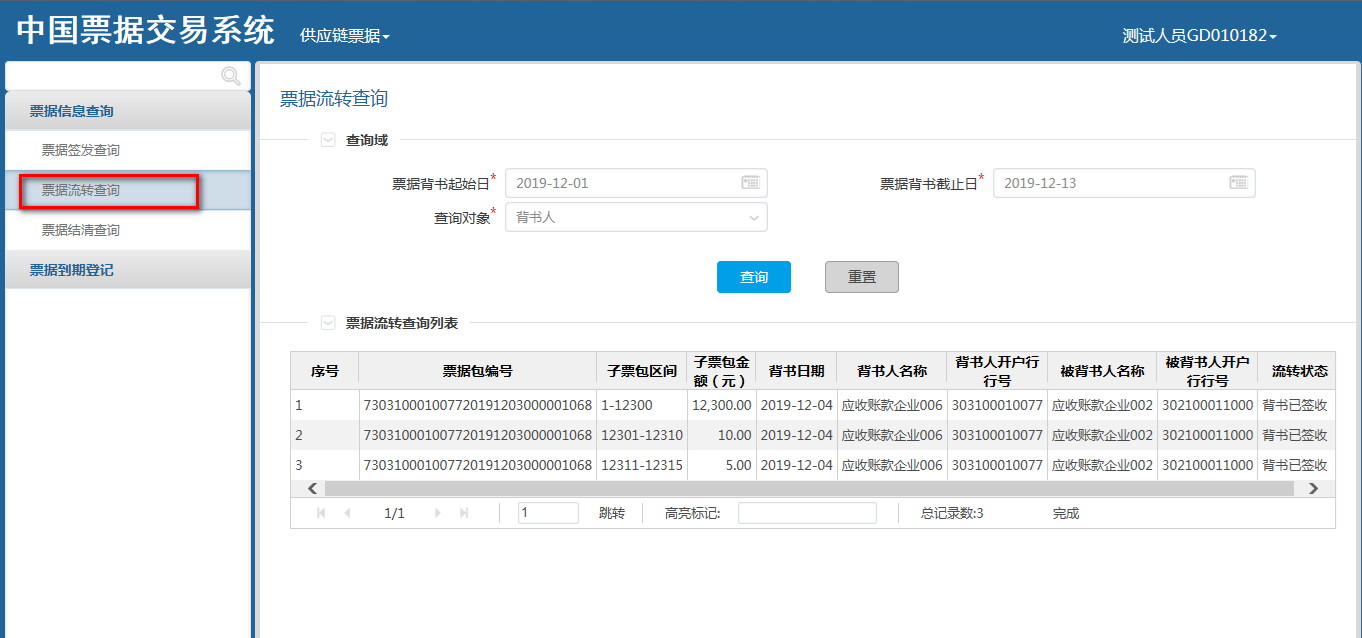Viewport: 1362px width, 638px height.
Task: Collapse the 票据流转查询列表 section
Action: pyautogui.click(x=328, y=323)
